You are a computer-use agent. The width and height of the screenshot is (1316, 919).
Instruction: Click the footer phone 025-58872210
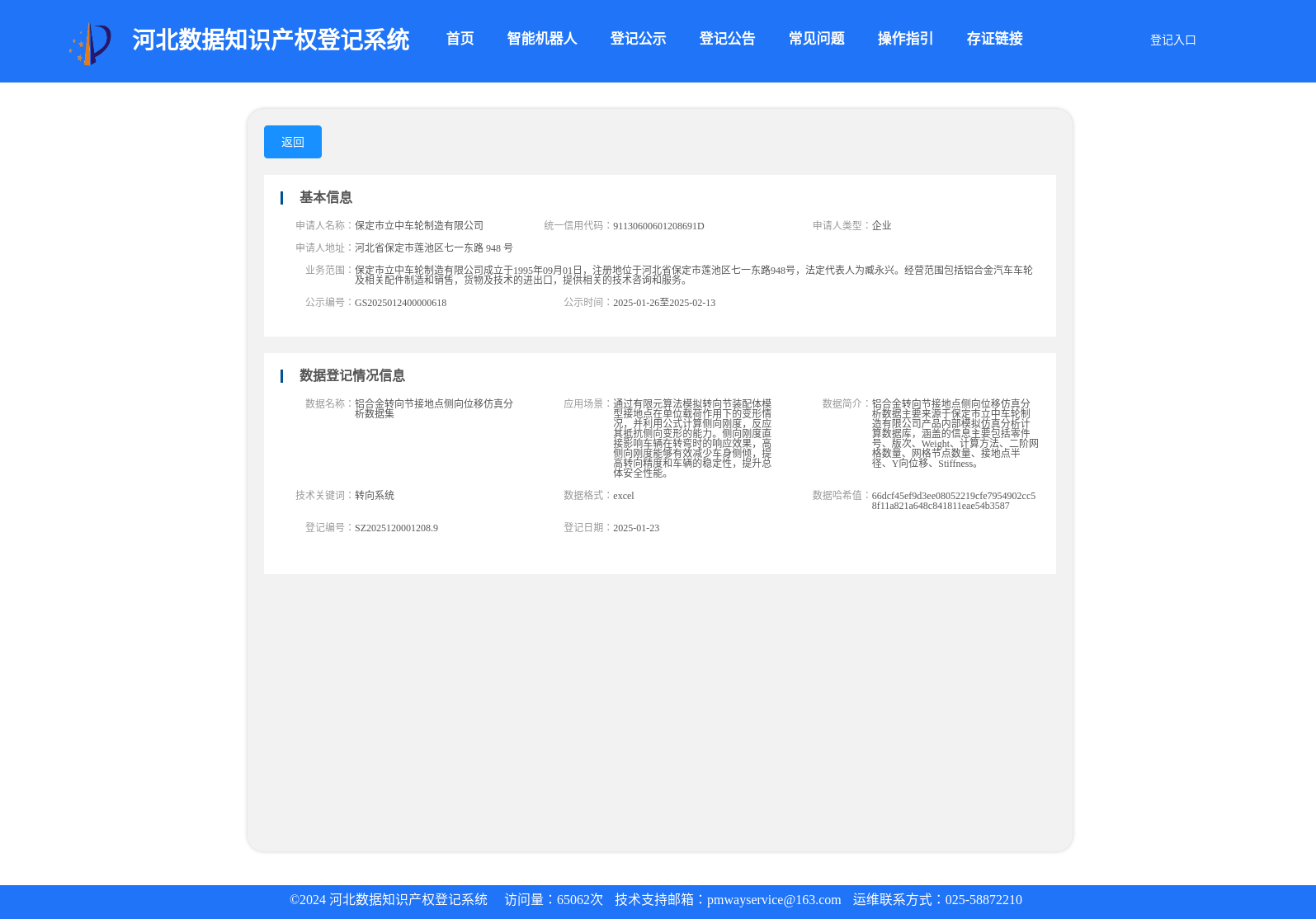(983, 900)
